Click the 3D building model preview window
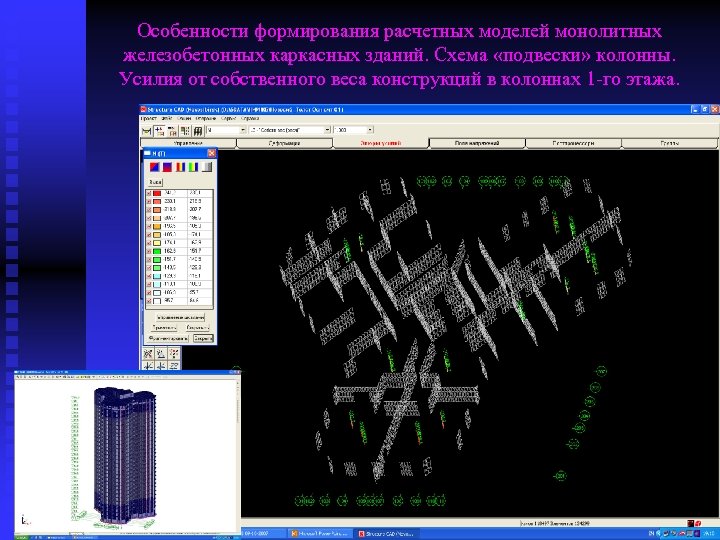 pyautogui.click(x=127, y=454)
